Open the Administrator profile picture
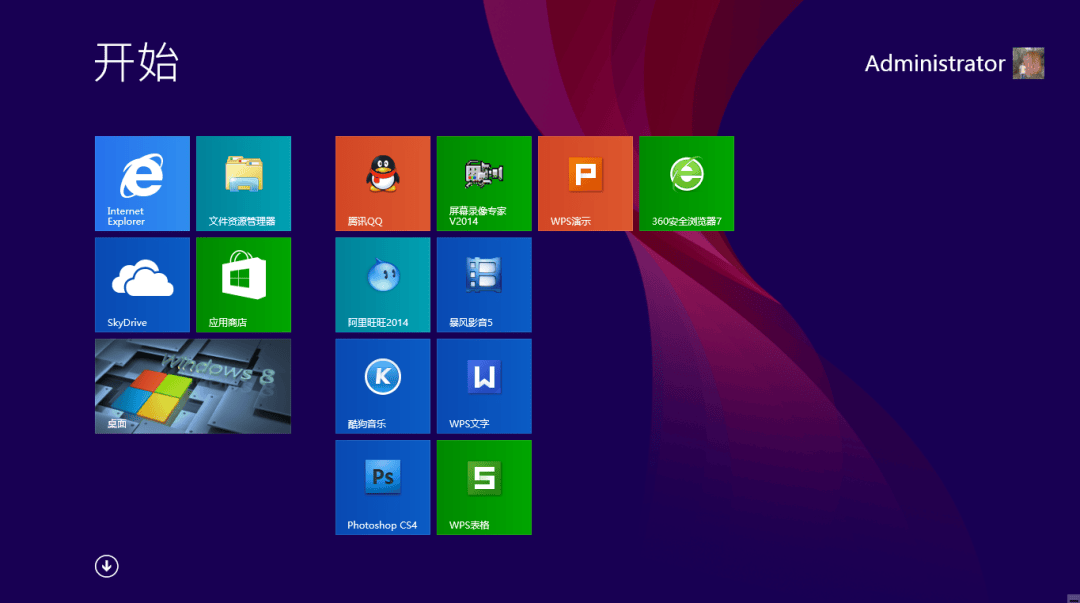 pos(1029,63)
